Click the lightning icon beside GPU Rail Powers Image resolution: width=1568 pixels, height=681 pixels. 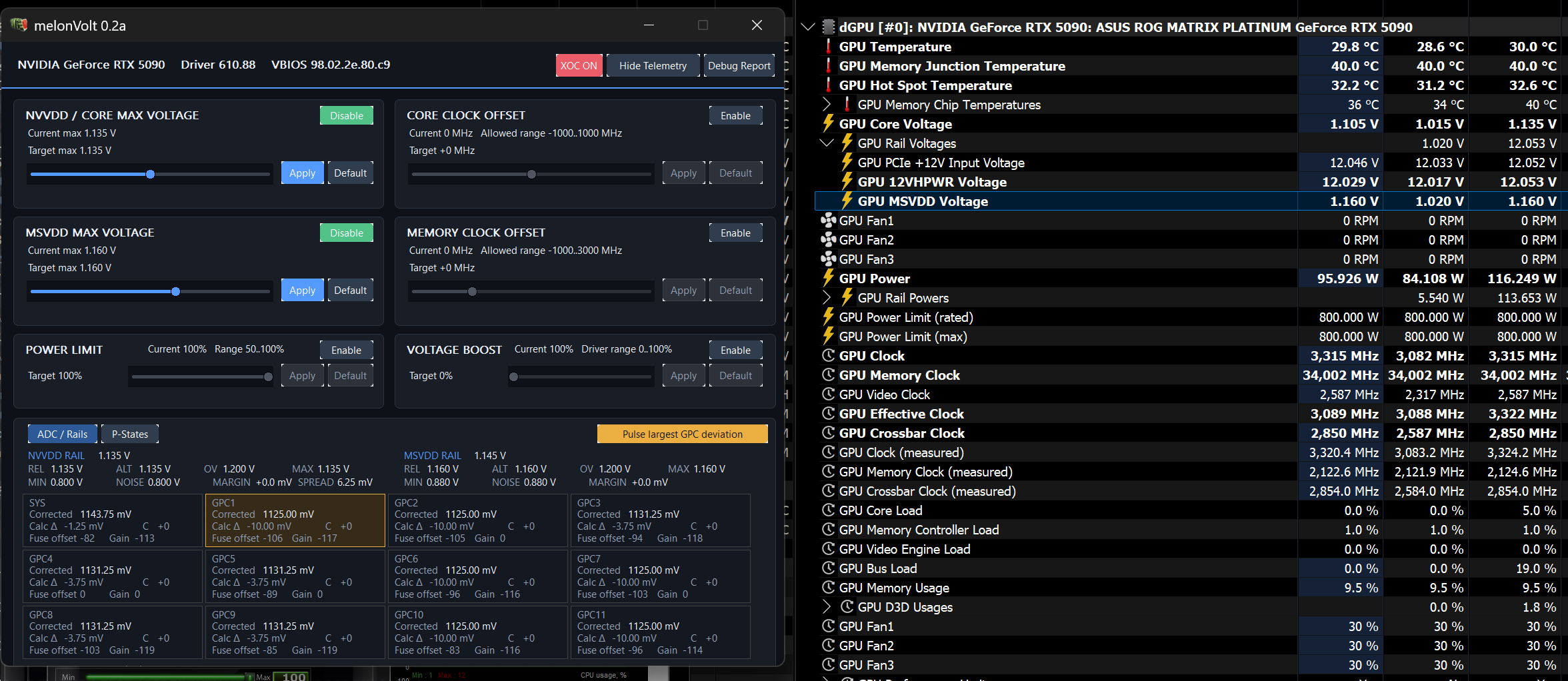click(x=847, y=298)
